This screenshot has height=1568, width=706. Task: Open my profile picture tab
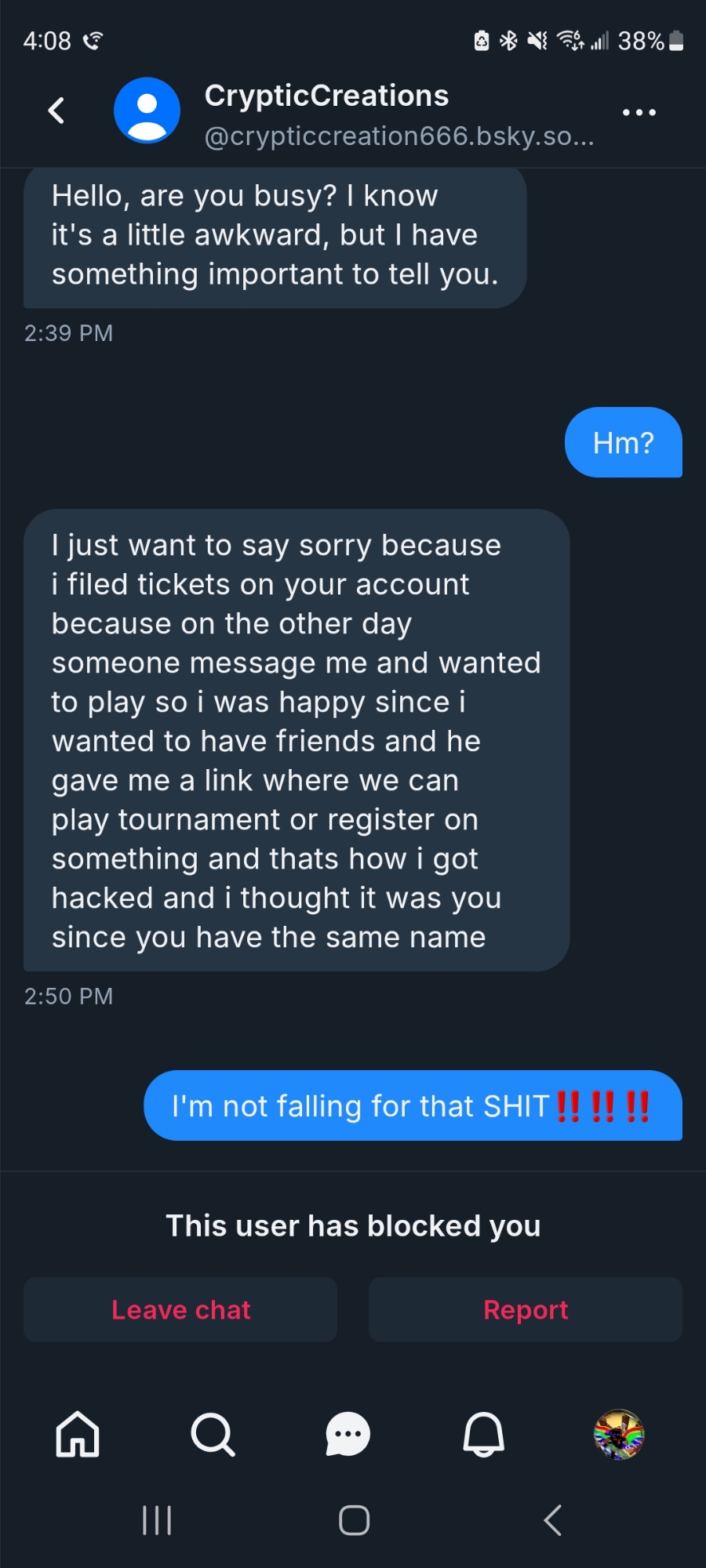pyautogui.click(x=618, y=1434)
